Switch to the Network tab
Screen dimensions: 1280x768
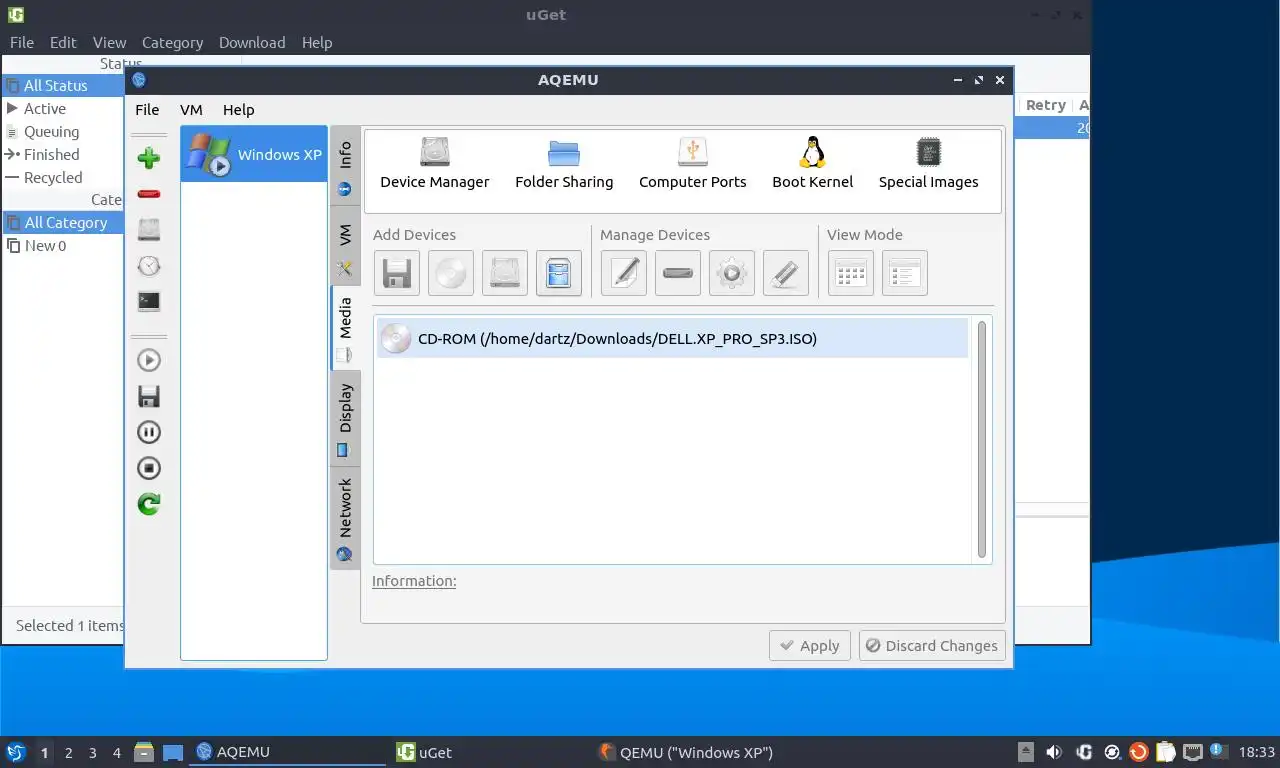[345, 518]
